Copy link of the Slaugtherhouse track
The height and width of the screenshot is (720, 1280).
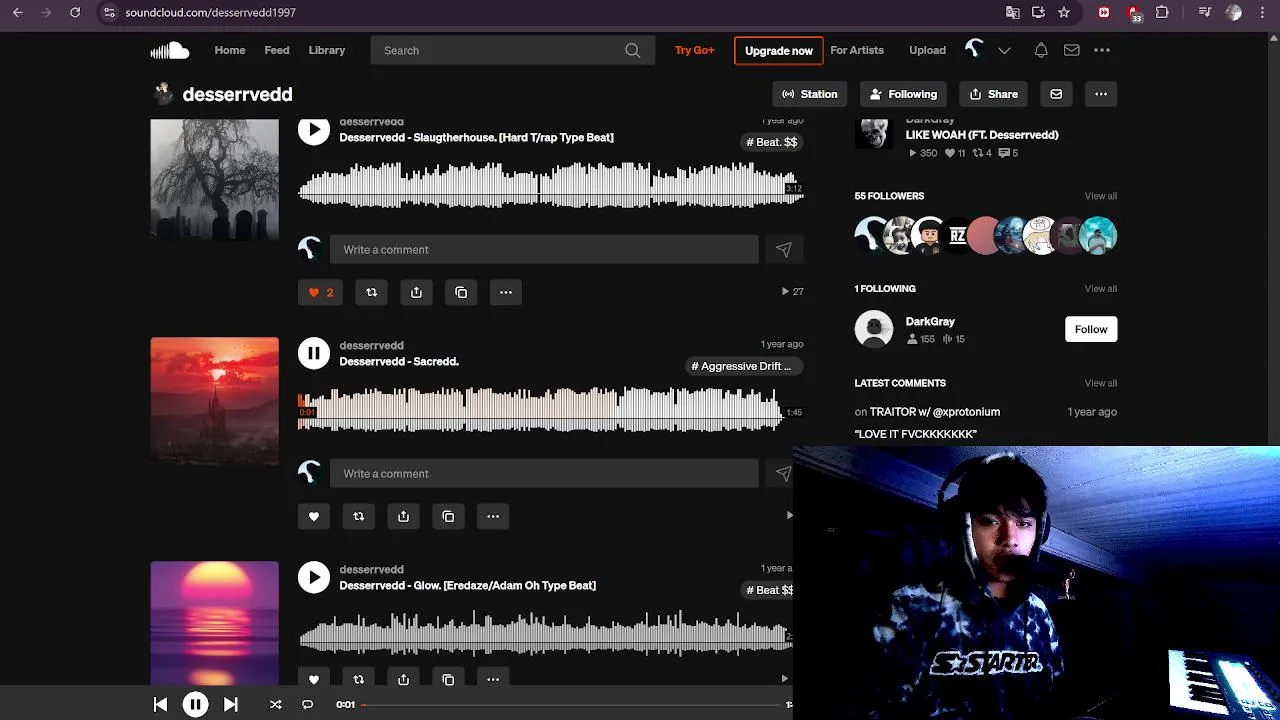point(461,292)
